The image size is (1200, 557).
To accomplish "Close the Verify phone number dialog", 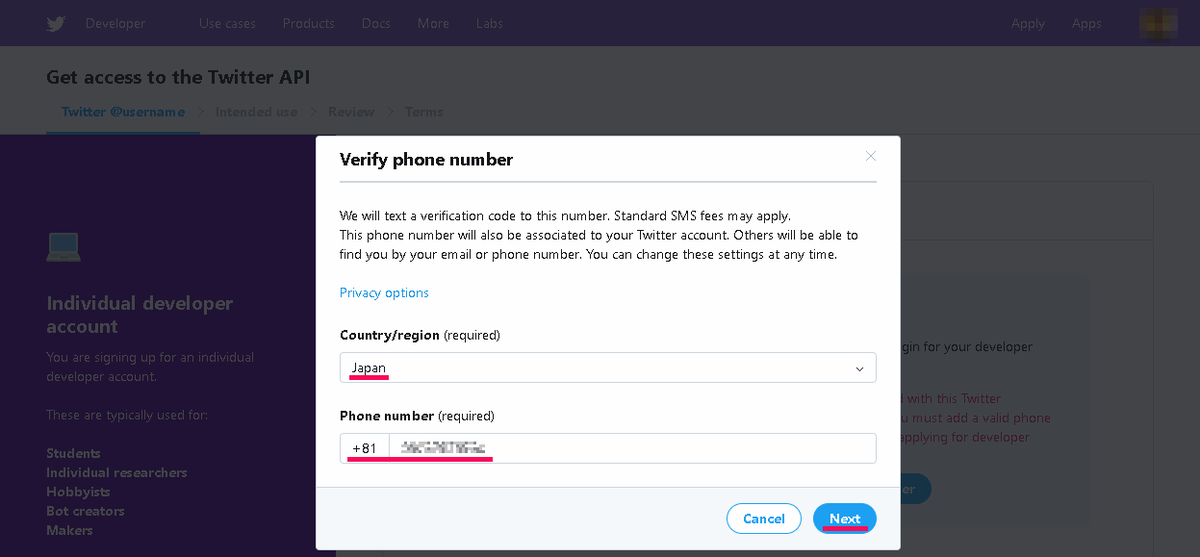I will click(x=870, y=156).
